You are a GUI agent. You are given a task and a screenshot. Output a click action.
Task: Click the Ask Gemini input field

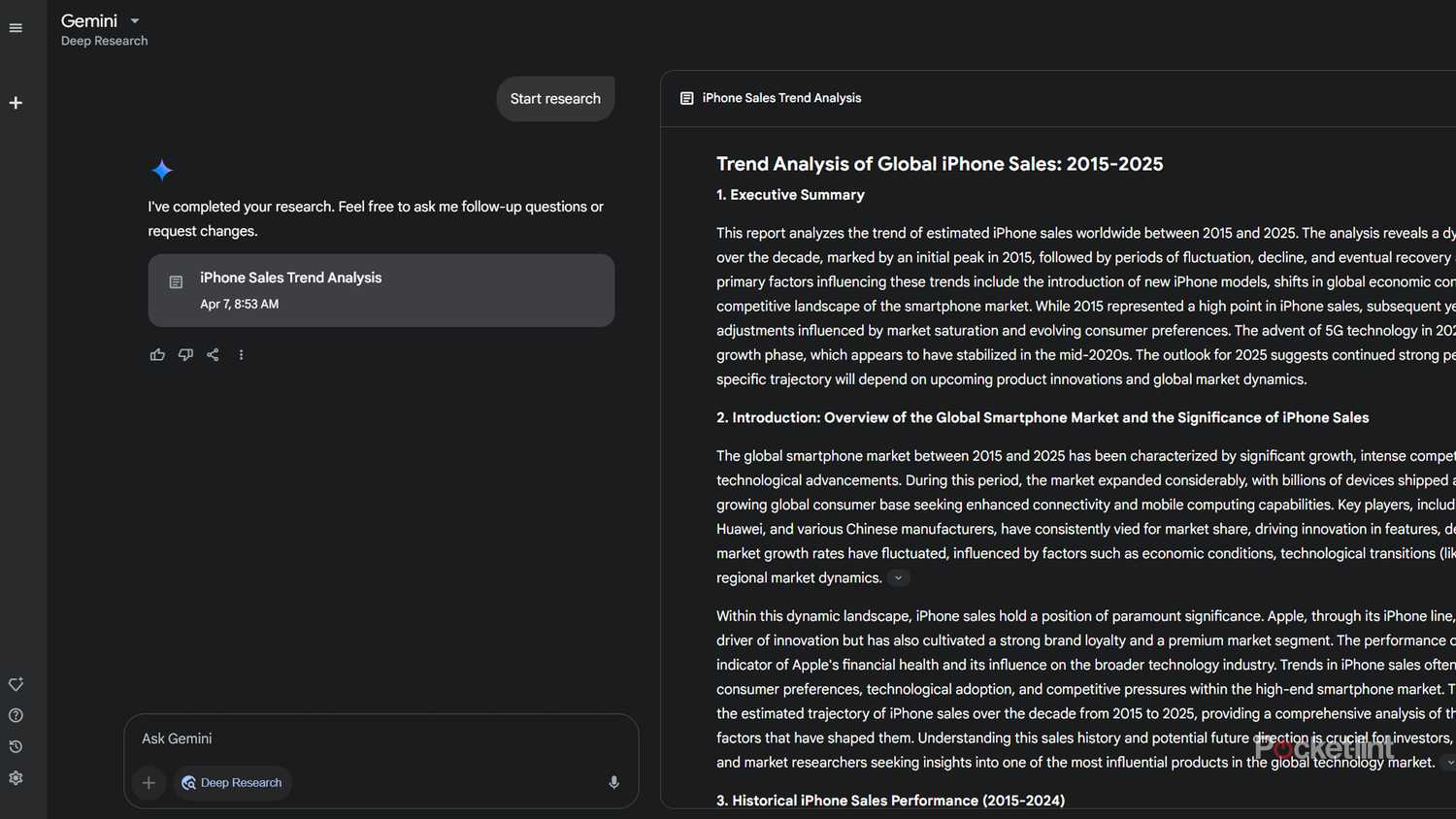point(379,738)
